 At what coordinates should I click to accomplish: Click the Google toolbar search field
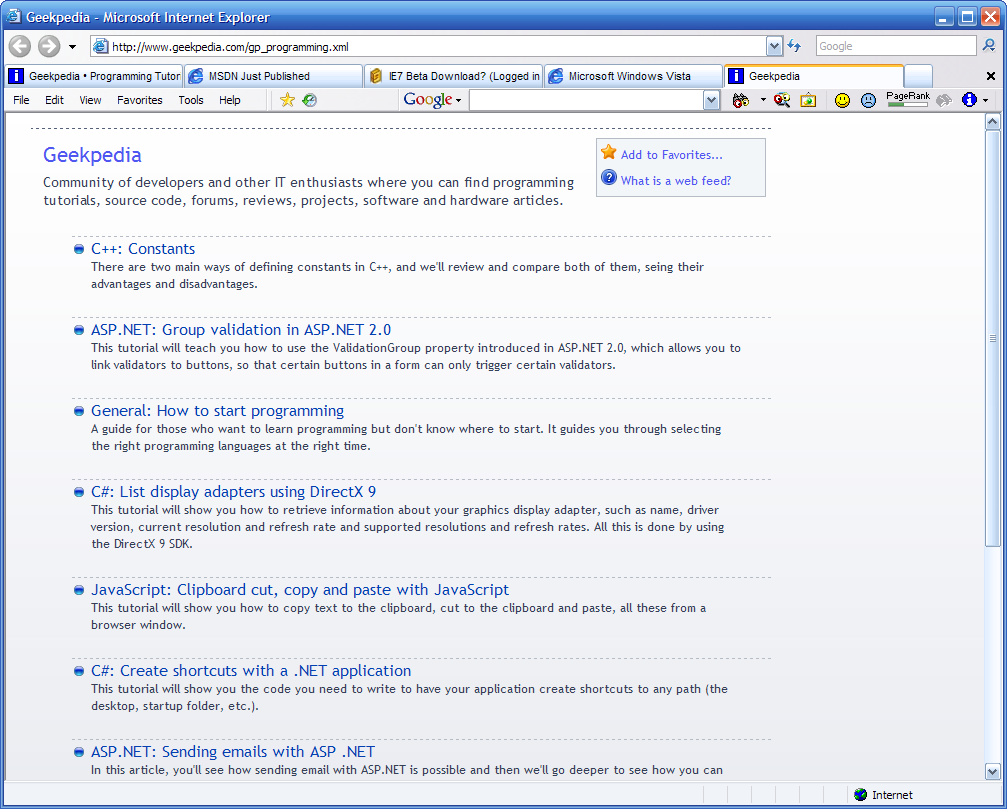tap(586, 100)
